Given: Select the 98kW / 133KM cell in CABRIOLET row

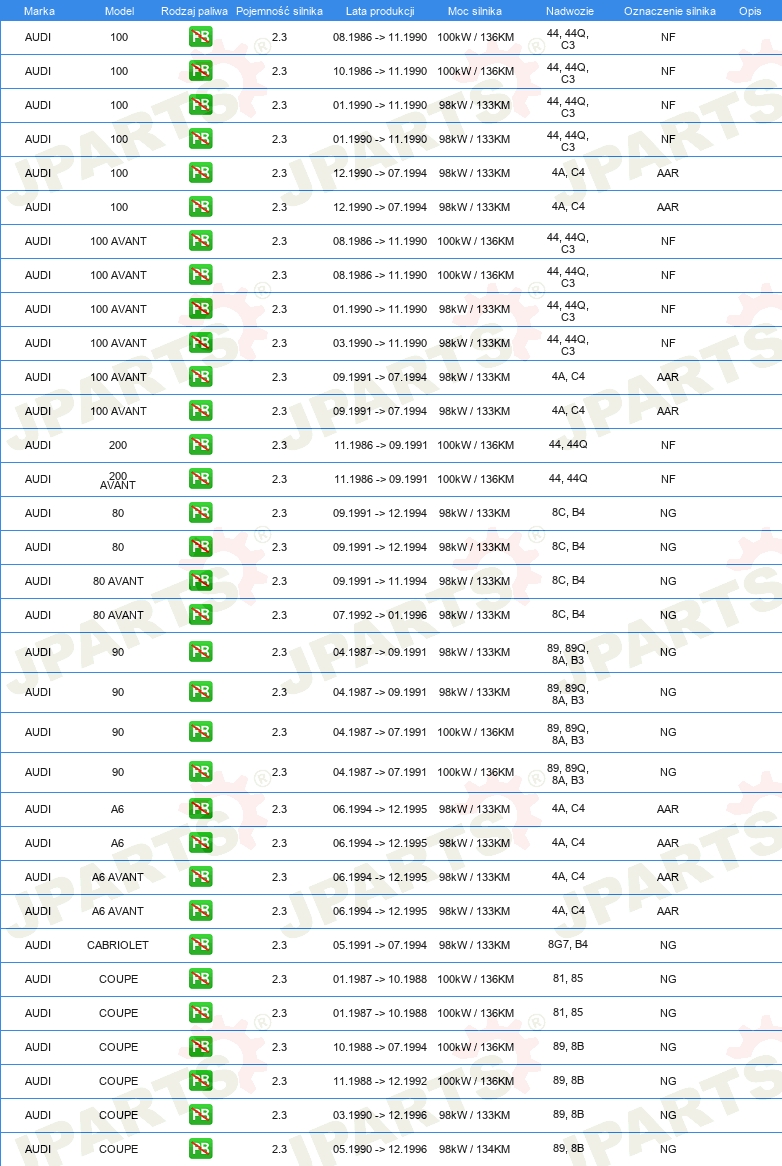Looking at the screenshot, I should 474,945.
